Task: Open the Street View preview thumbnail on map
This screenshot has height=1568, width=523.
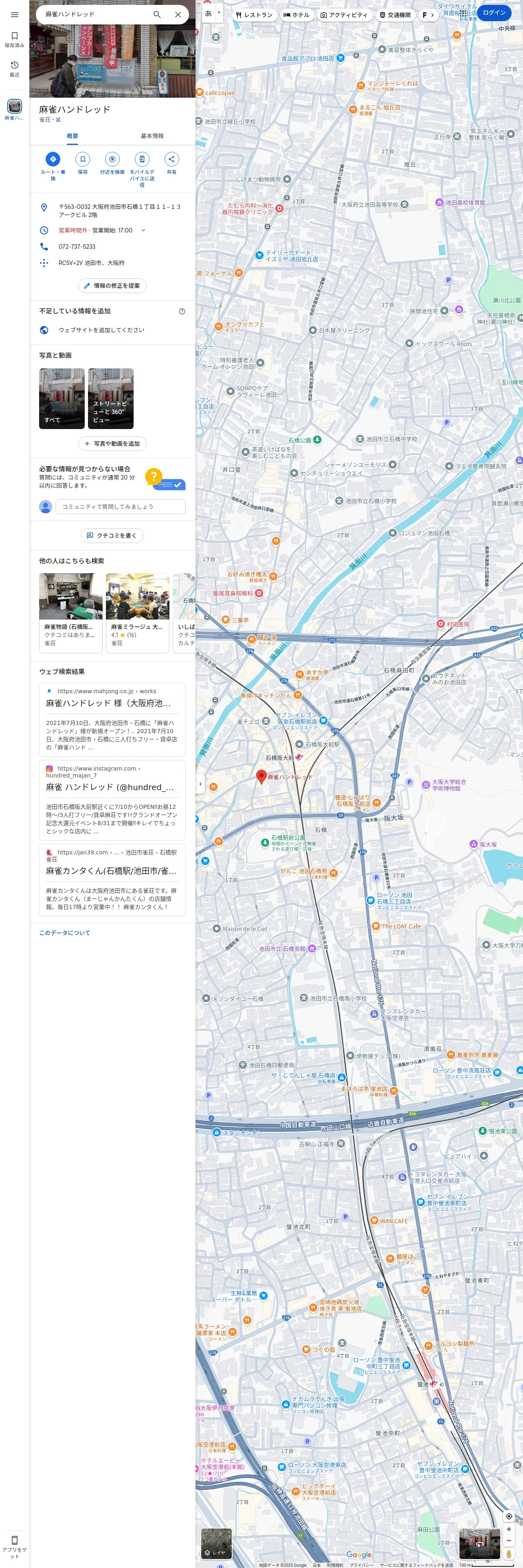Action: pos(480,1544)
